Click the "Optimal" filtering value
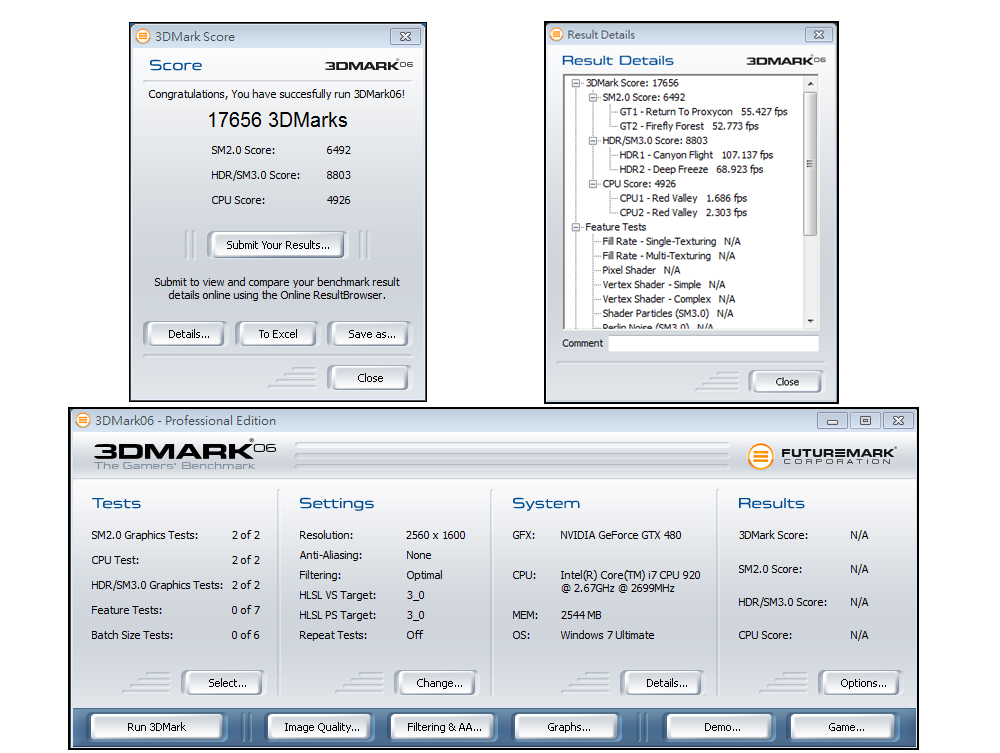The width and height of the screenshot is (1000, 753). (x=424, y=575)
